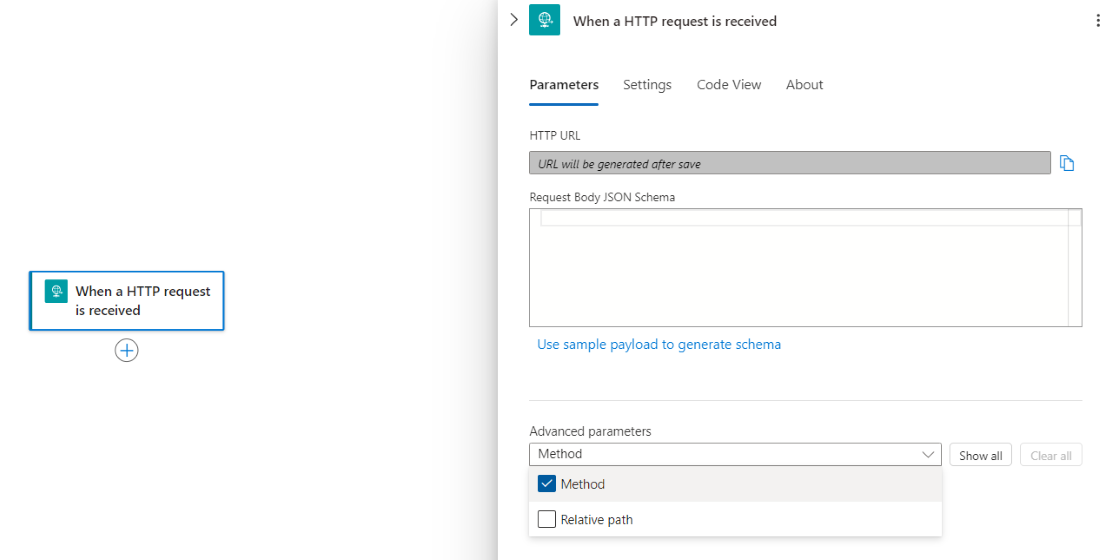Focus the Request Body JSON Schema editor
This screenshot has width=1100, height=560.
800,270
